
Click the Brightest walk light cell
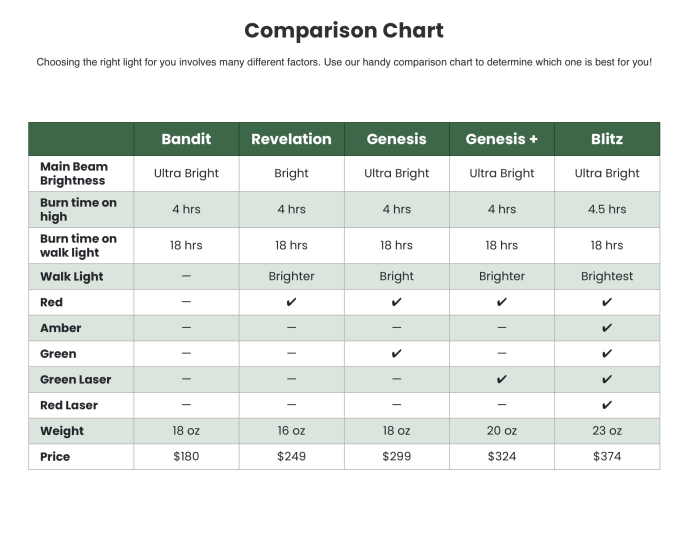coord(607,276)
